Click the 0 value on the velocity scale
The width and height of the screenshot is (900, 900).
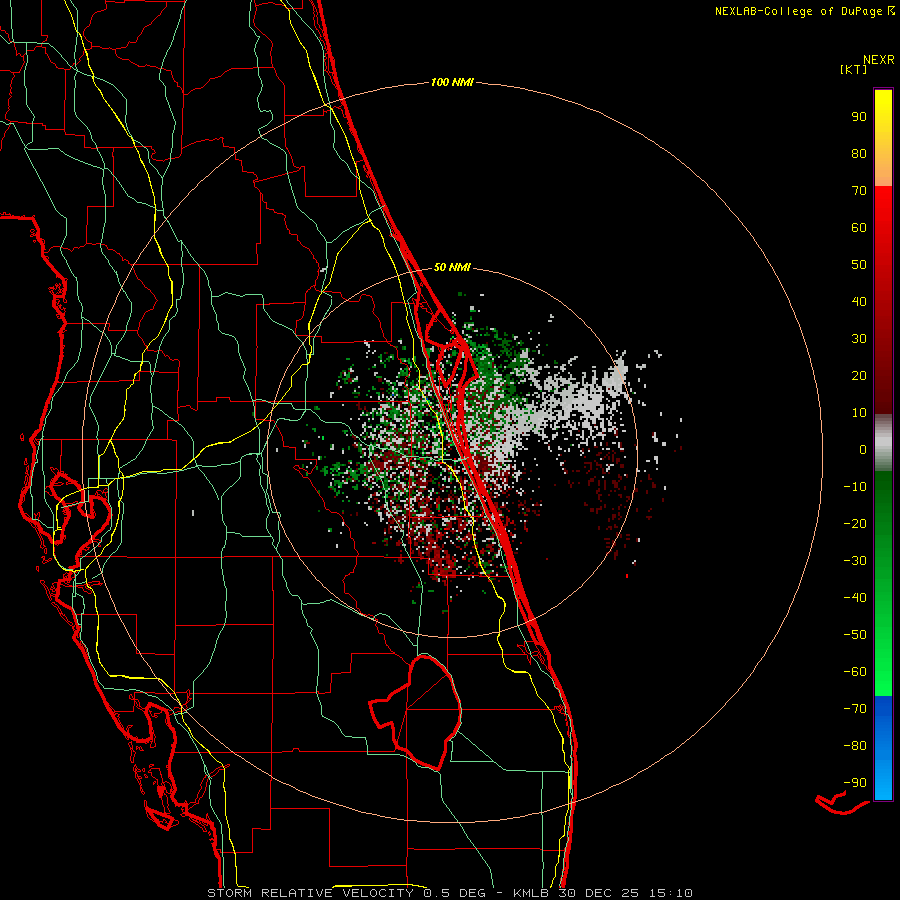tap(863, 449)
